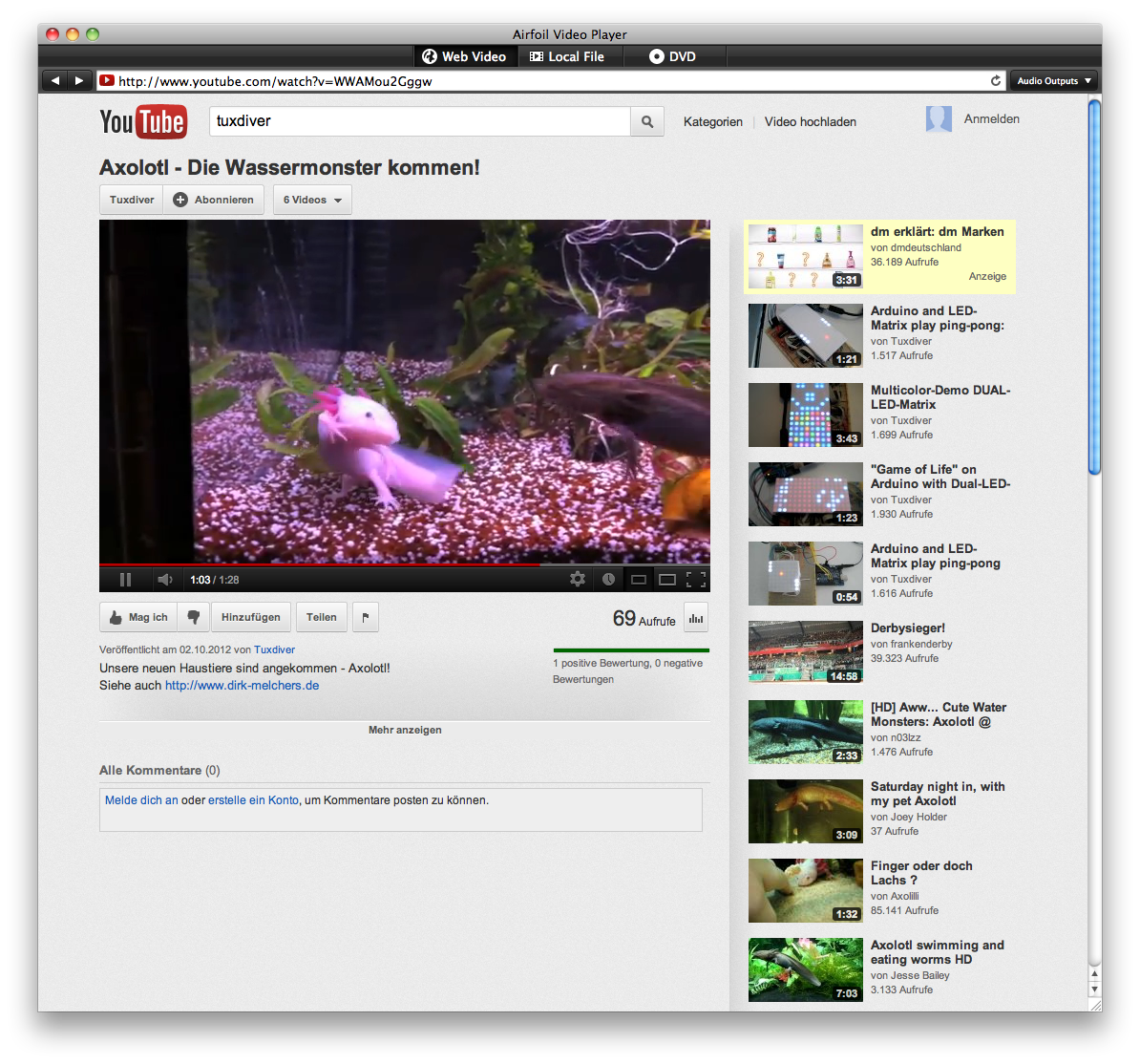Viewport: 1140px width, 1064px height.
Task: Open Finger oder doch Lachs ? video
Action: click(921, 873)
